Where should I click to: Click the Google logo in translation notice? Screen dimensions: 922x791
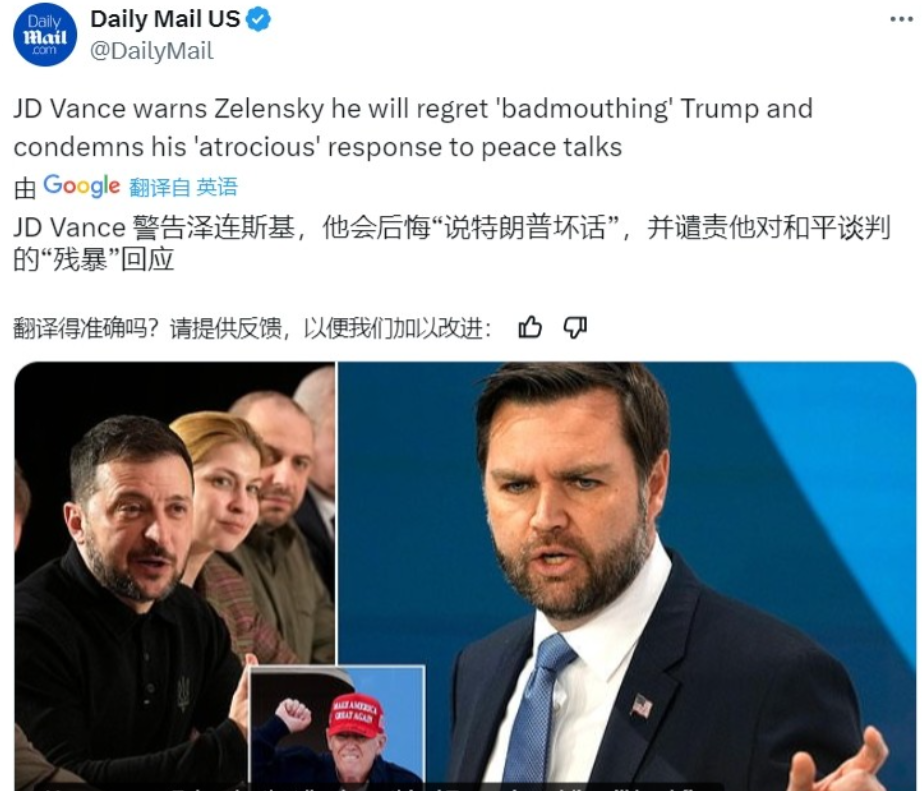coord(82,186)
